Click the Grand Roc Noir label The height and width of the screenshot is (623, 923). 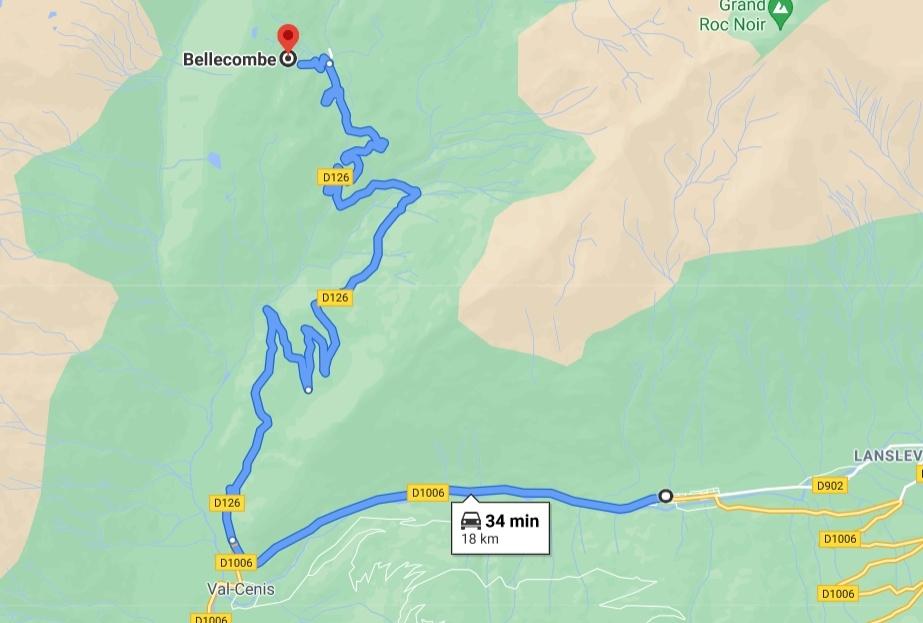(x=733, y=16)
